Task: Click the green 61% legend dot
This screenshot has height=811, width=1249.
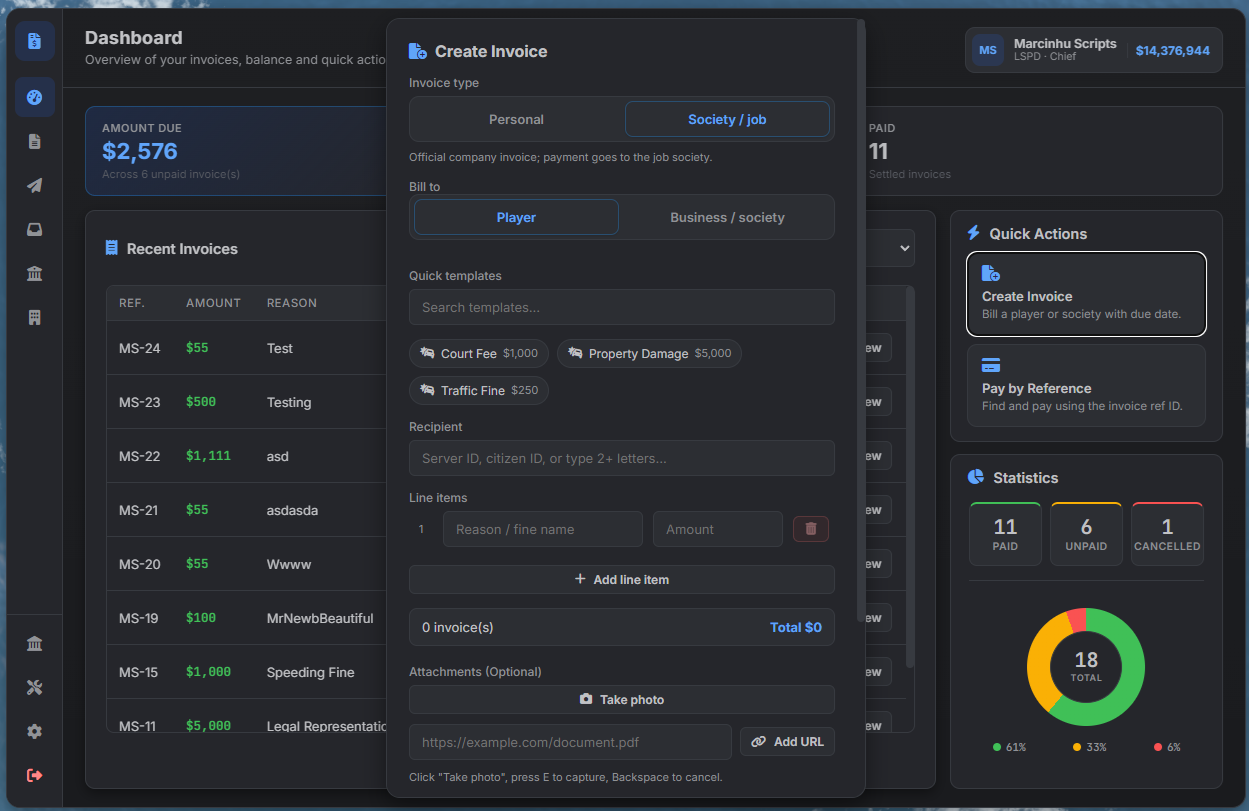Action: (x=997, y=747)
